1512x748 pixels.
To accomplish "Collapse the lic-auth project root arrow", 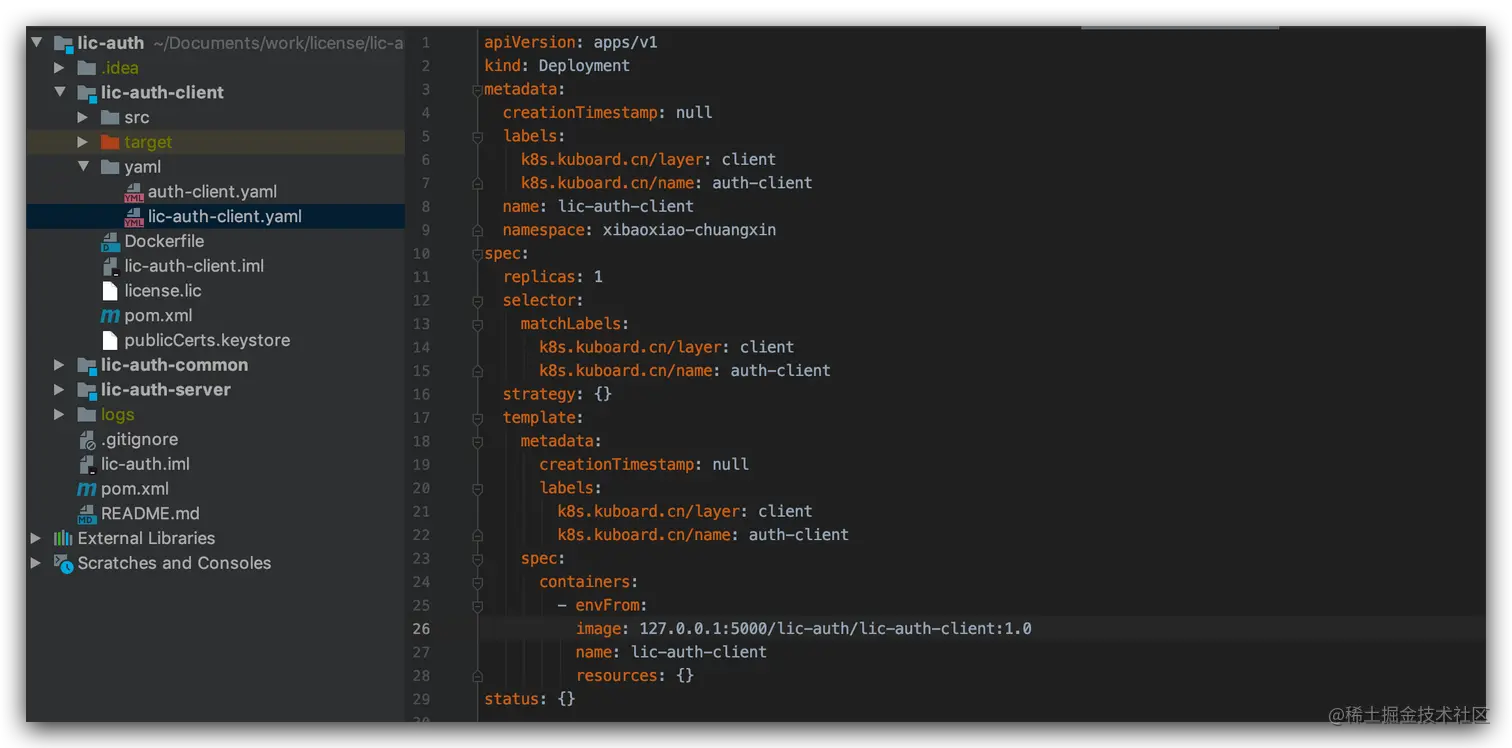I will 37,43.
